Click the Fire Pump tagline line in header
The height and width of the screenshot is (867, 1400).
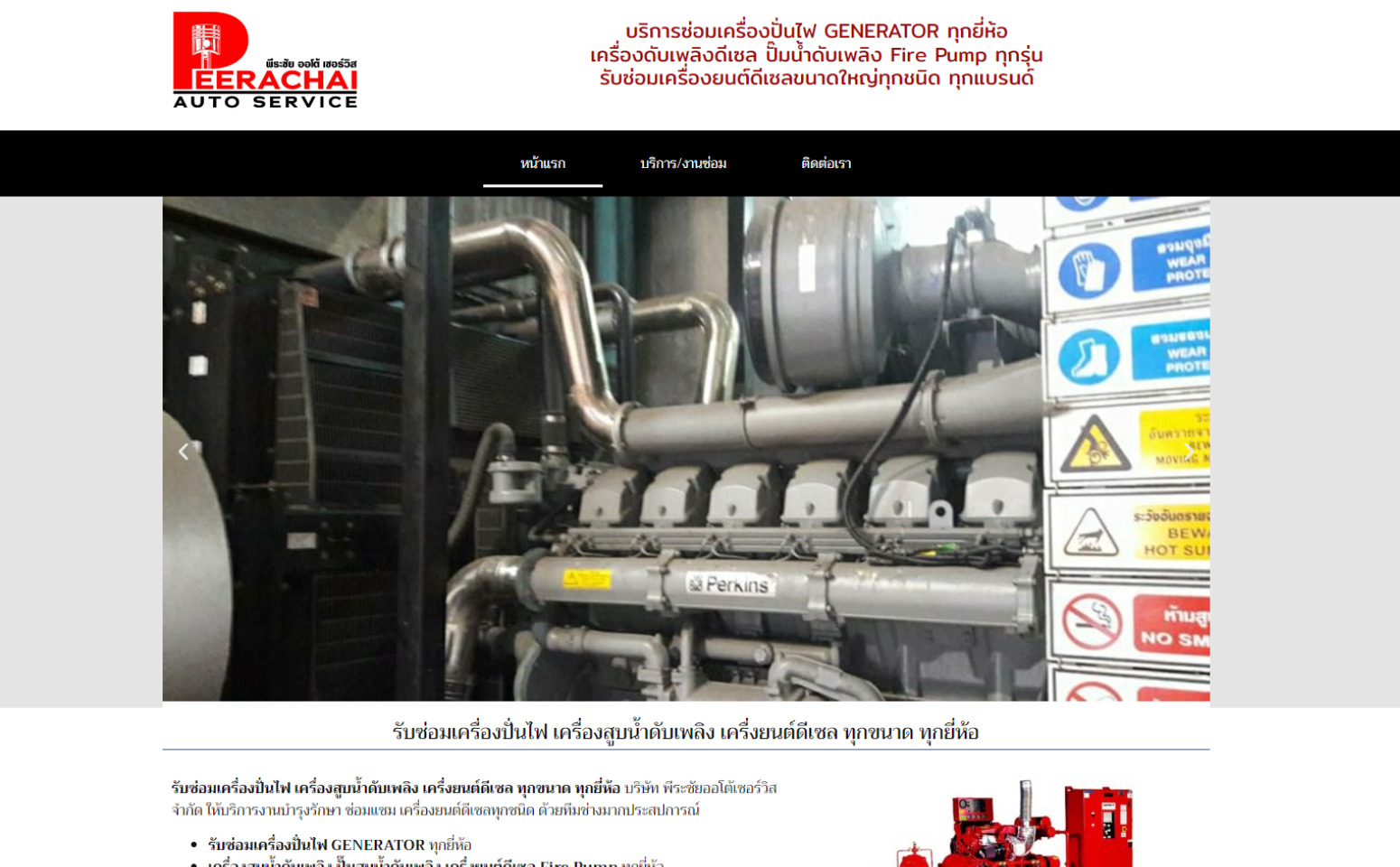pyautogui.click(x=816, y=55)
